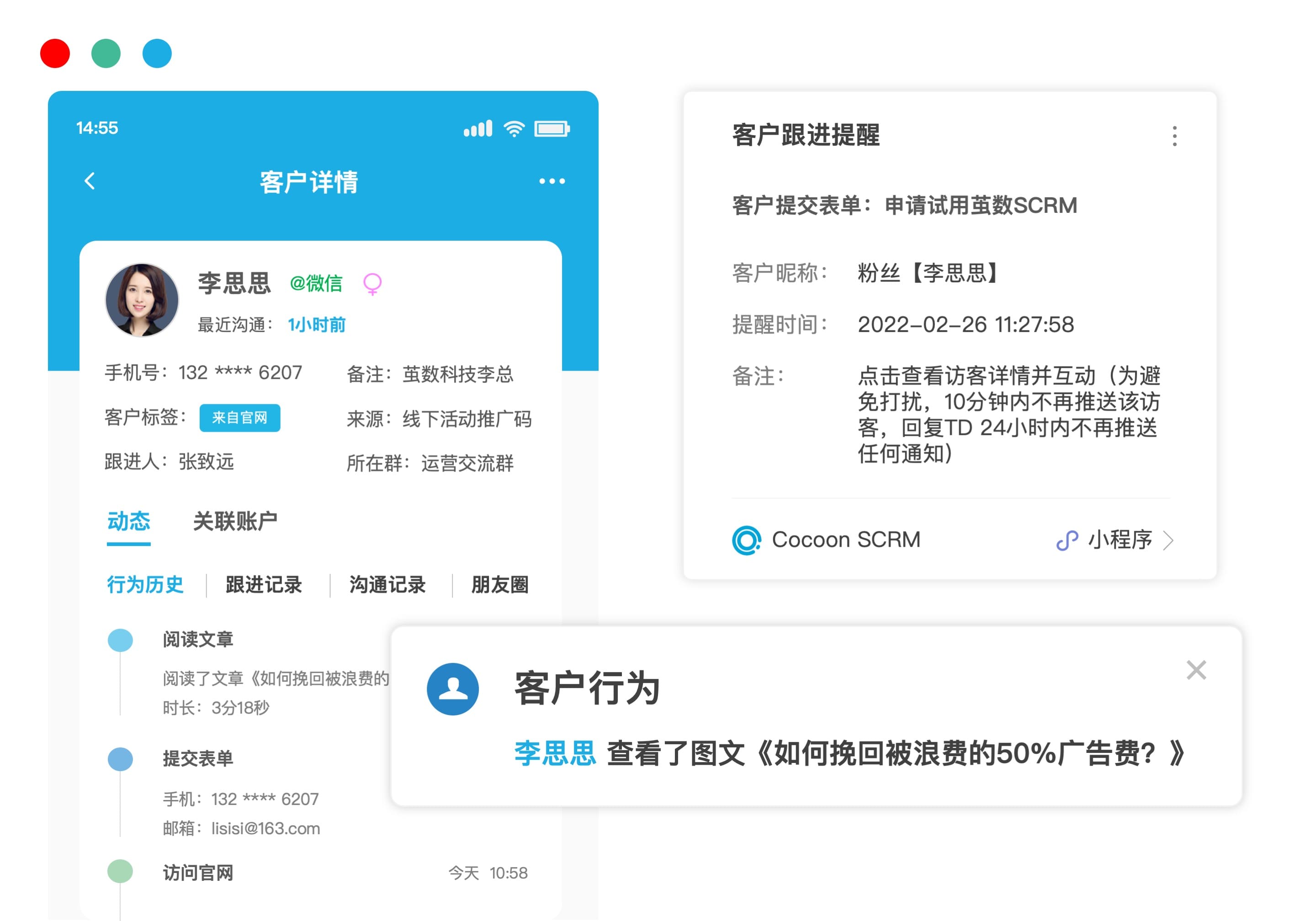Click the battery status icon
Image resolution: width=1316 pixels, height=921 pixels.
coord(552,128)
